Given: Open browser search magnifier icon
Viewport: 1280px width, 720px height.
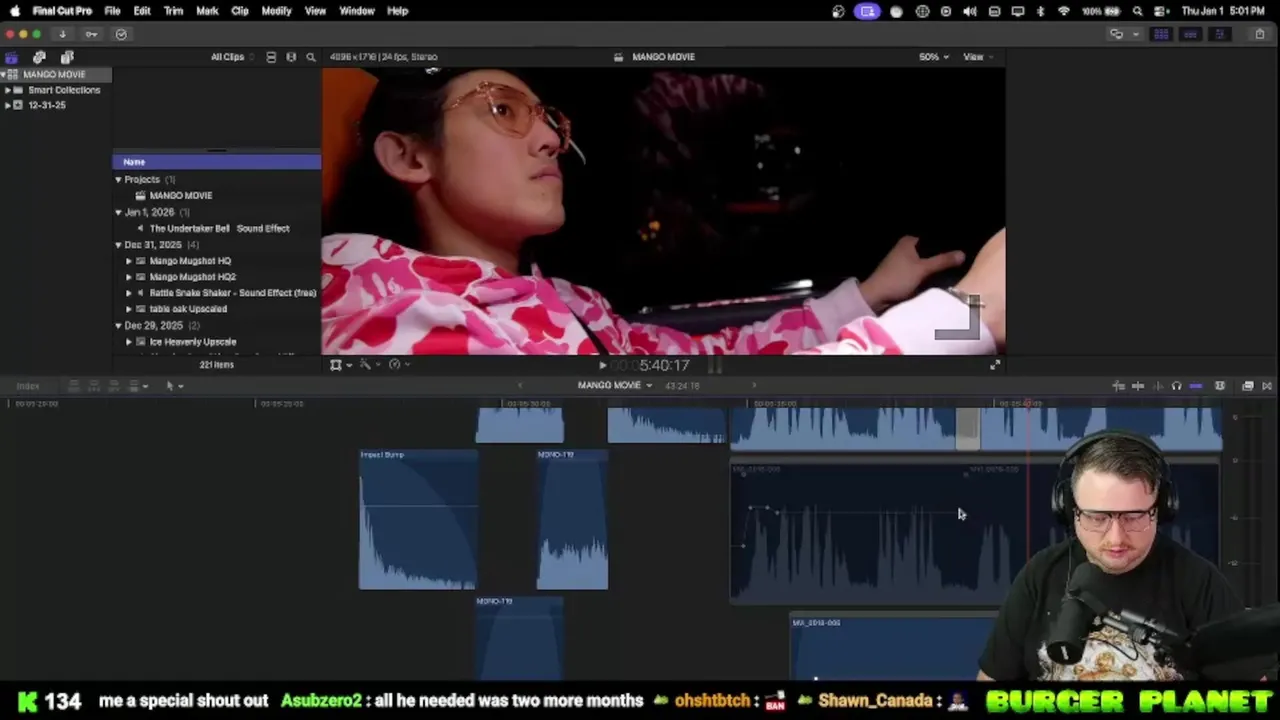Looking at the screenshot, I should click(311, 57).
